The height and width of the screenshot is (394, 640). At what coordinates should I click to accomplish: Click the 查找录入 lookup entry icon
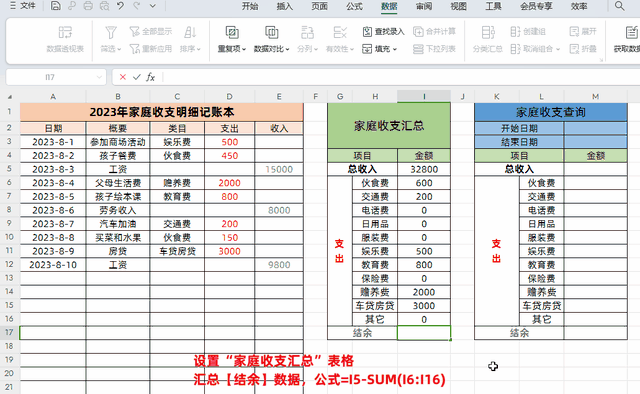tap(367, 31)
